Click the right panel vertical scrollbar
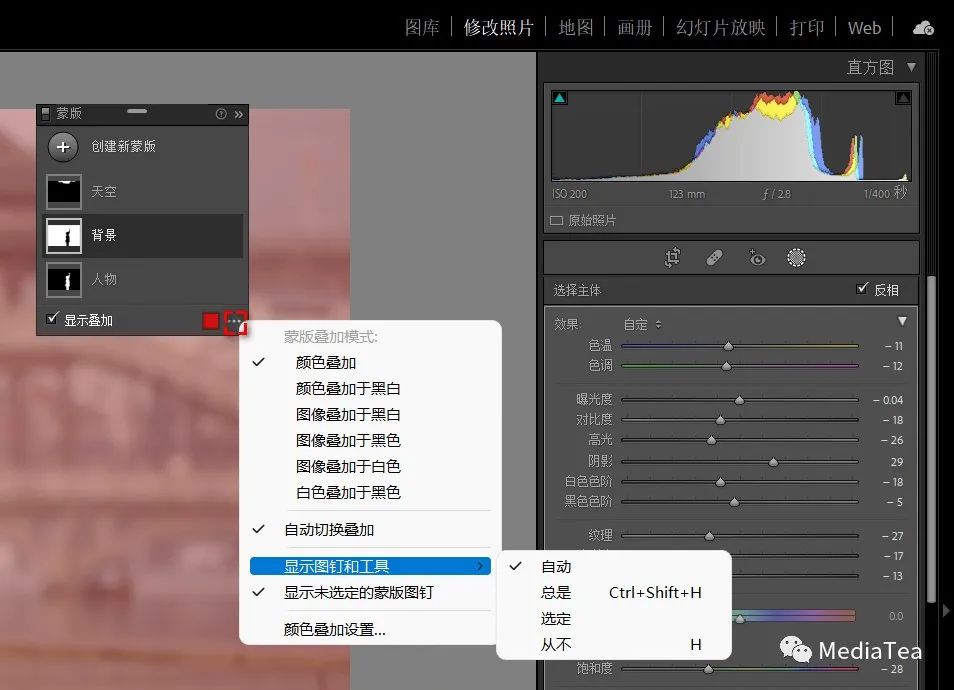The image size is (954, 690). tap(931, 439)
